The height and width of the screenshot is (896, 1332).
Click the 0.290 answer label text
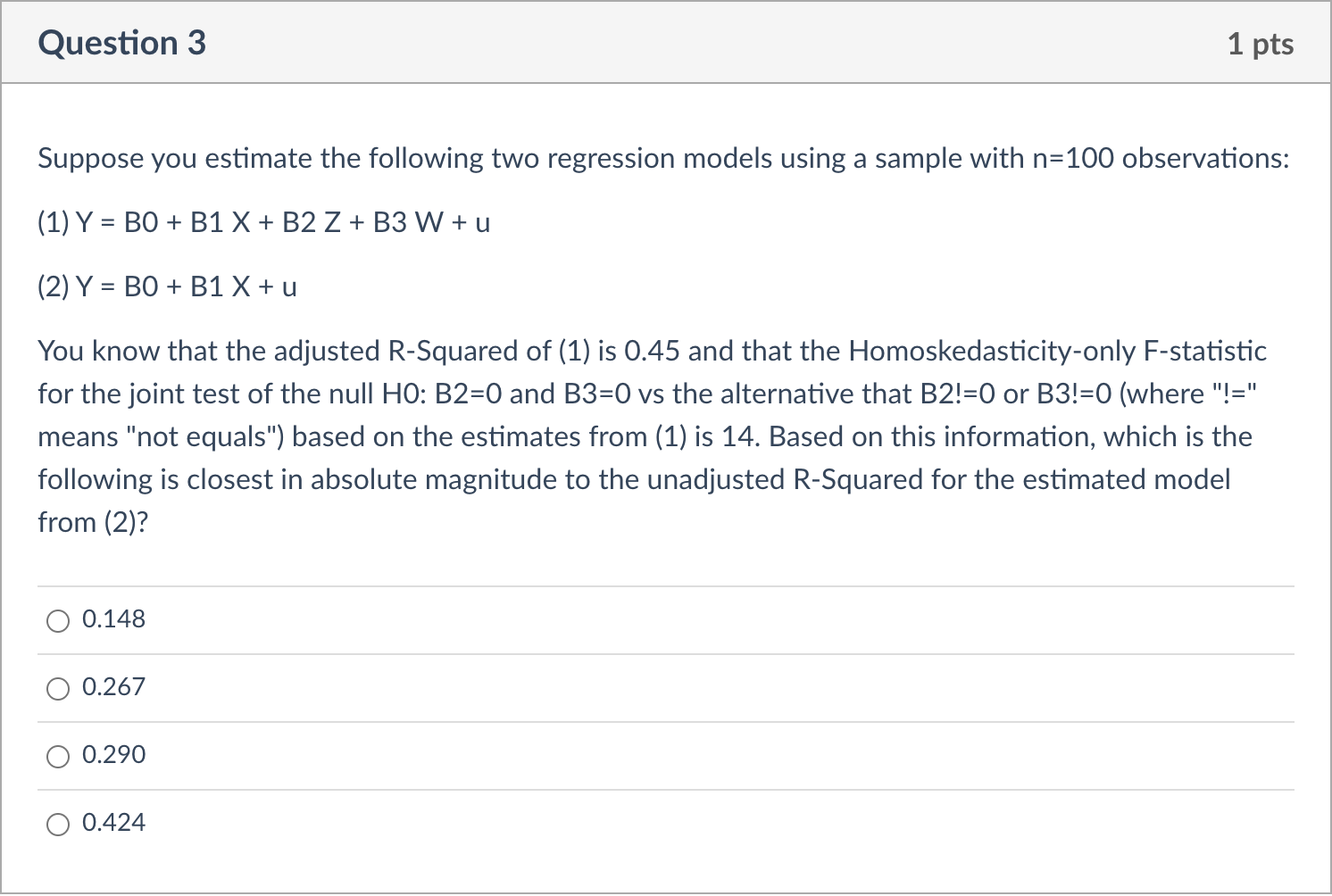coord(113,755)
